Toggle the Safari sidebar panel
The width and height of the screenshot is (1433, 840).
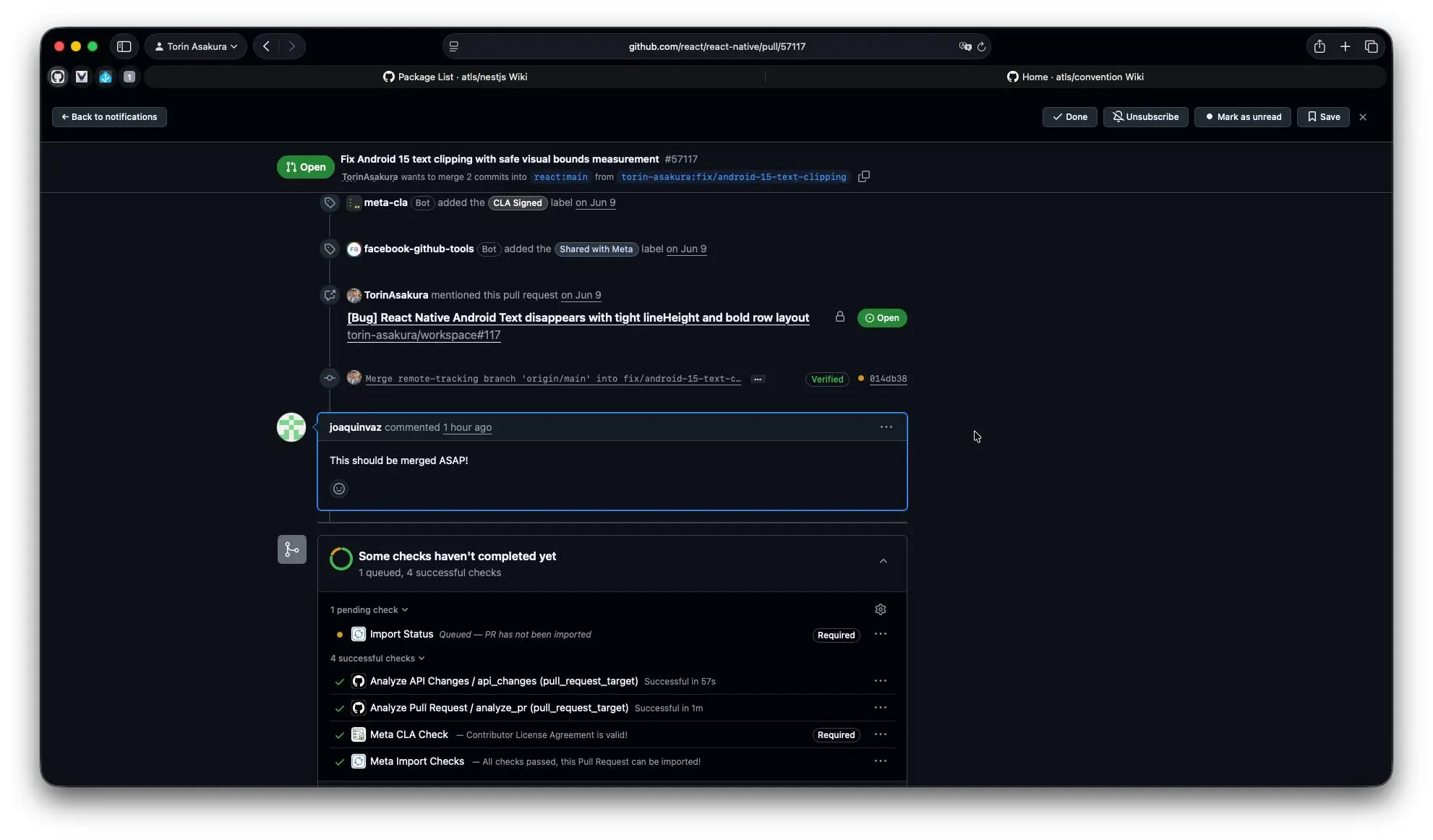pos(124,46)
